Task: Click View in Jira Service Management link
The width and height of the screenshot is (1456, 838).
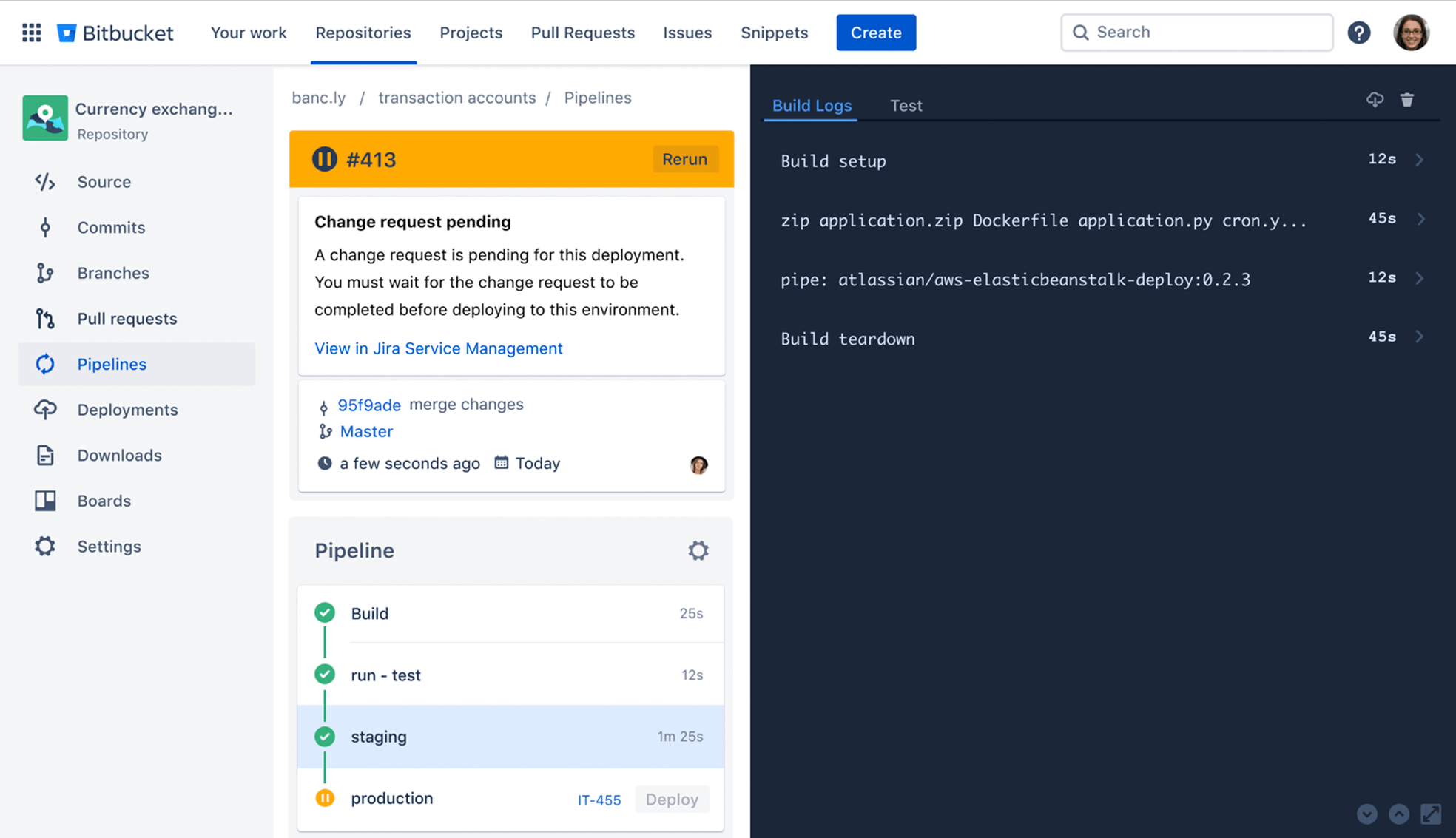Action: pos(438,347)
